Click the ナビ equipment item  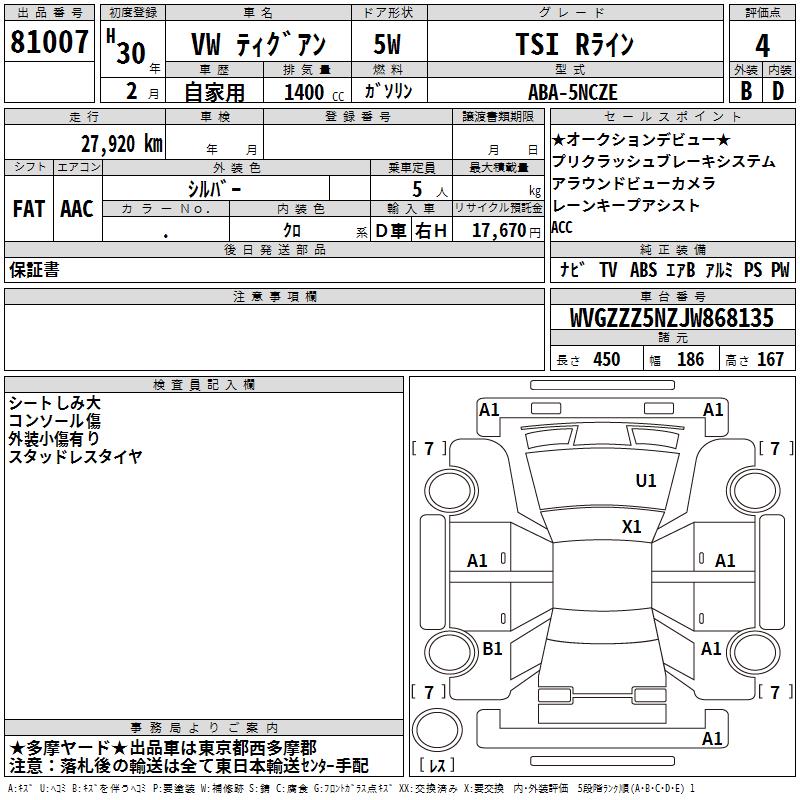pyautogui.click(x=572, y=269)
